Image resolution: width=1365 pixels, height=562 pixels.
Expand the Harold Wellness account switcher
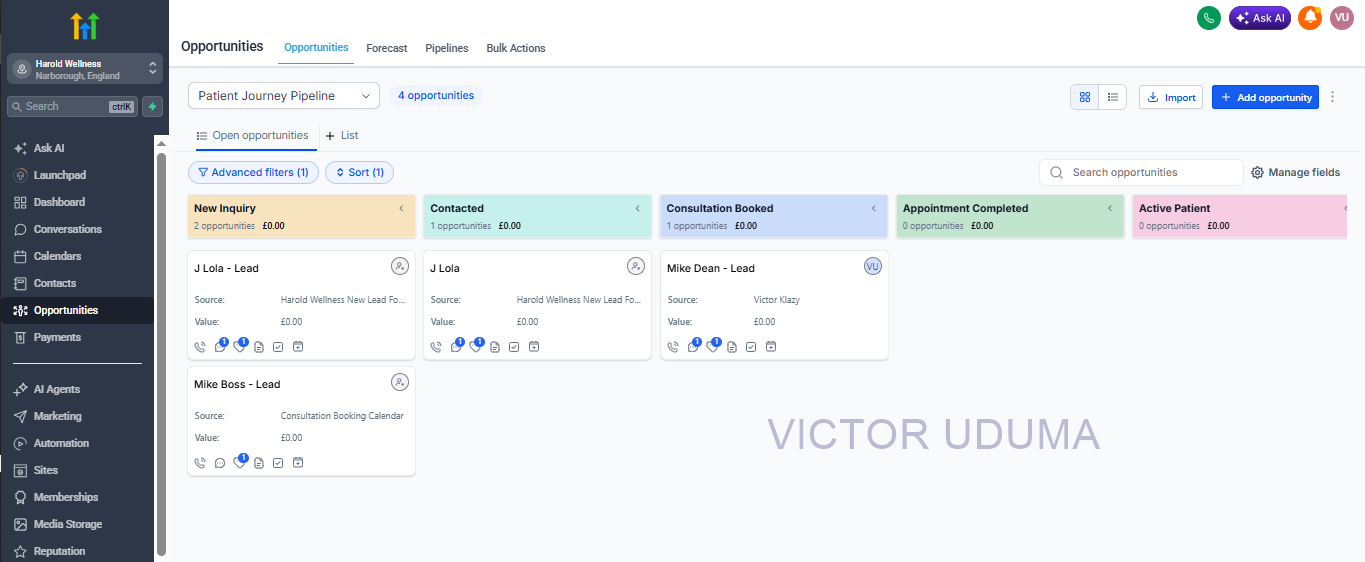84,69
